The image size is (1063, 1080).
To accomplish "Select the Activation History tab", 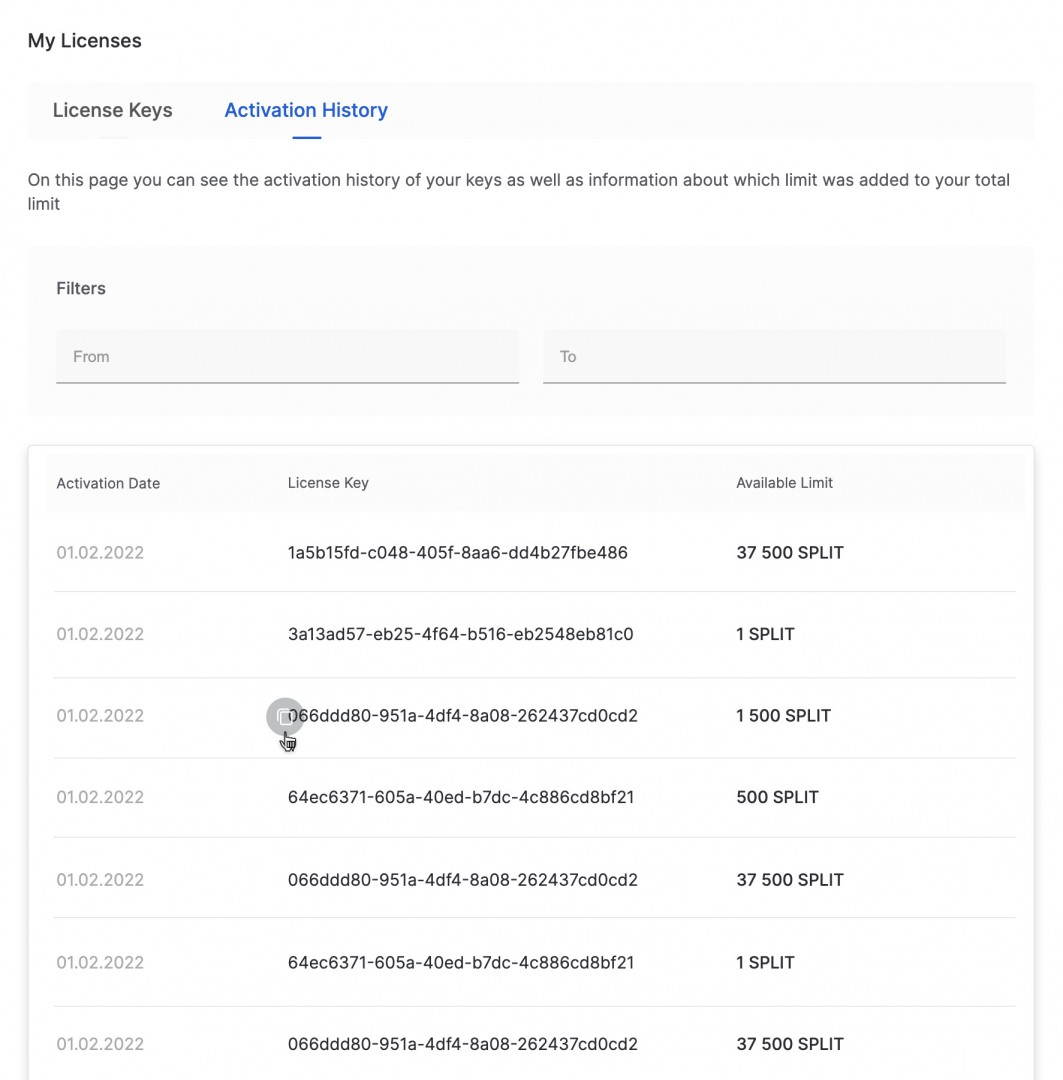I will tap(305, 110).
